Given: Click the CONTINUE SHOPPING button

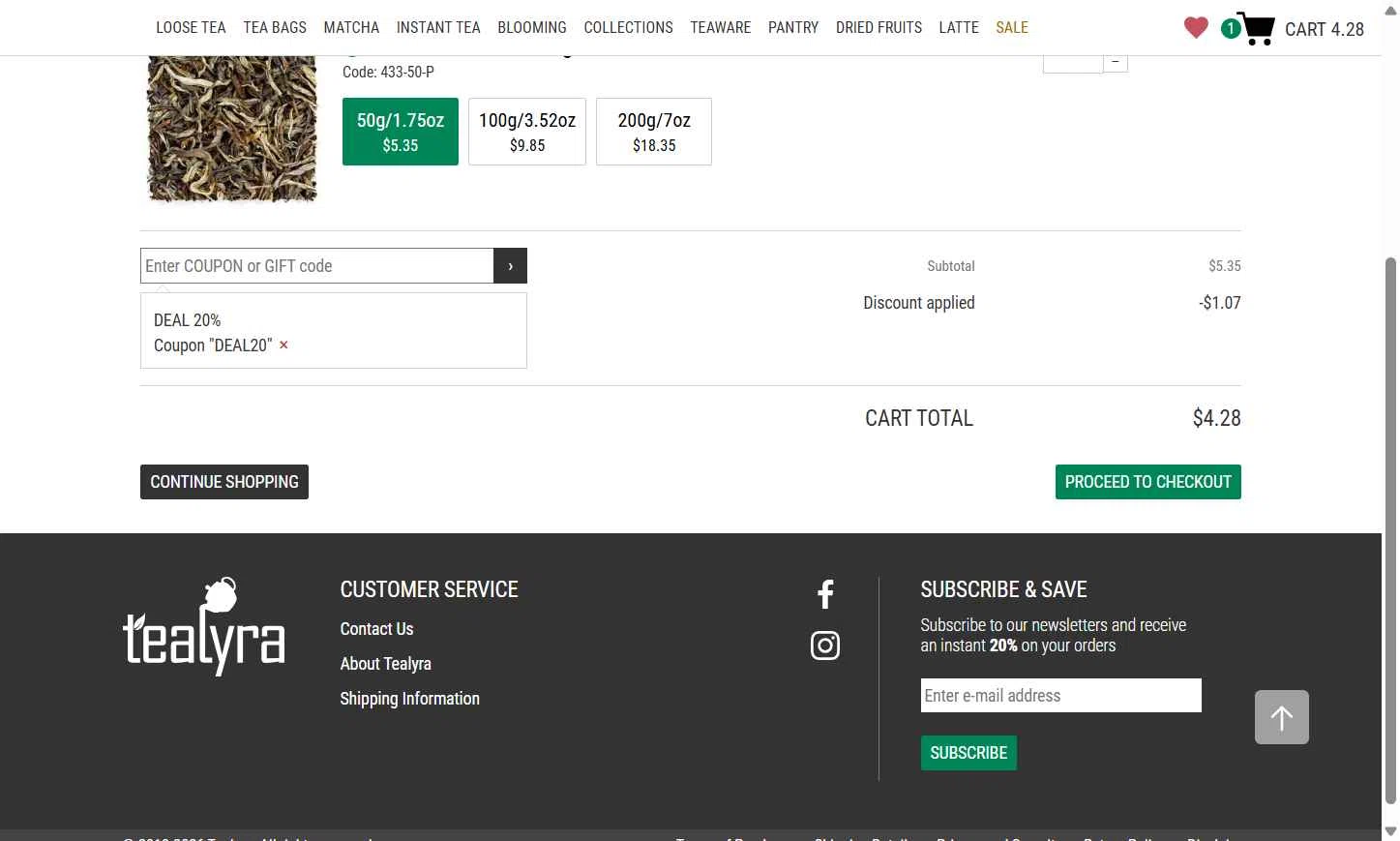Looking at the screenshot, I should 224,482.
